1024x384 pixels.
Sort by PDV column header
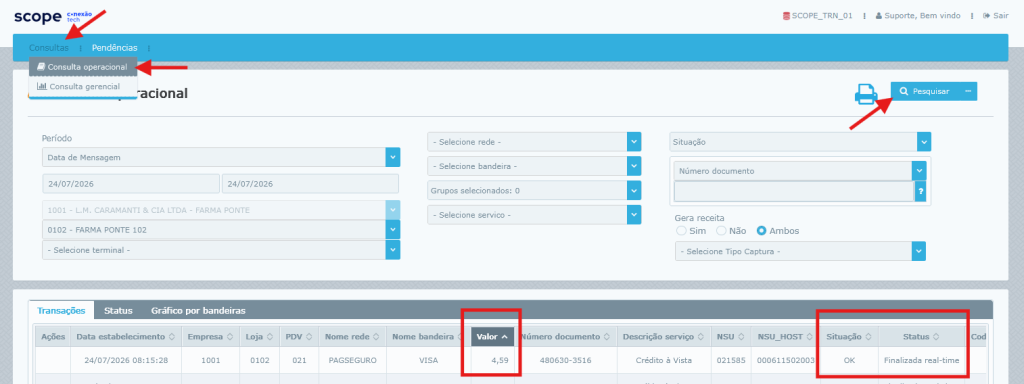298,337
